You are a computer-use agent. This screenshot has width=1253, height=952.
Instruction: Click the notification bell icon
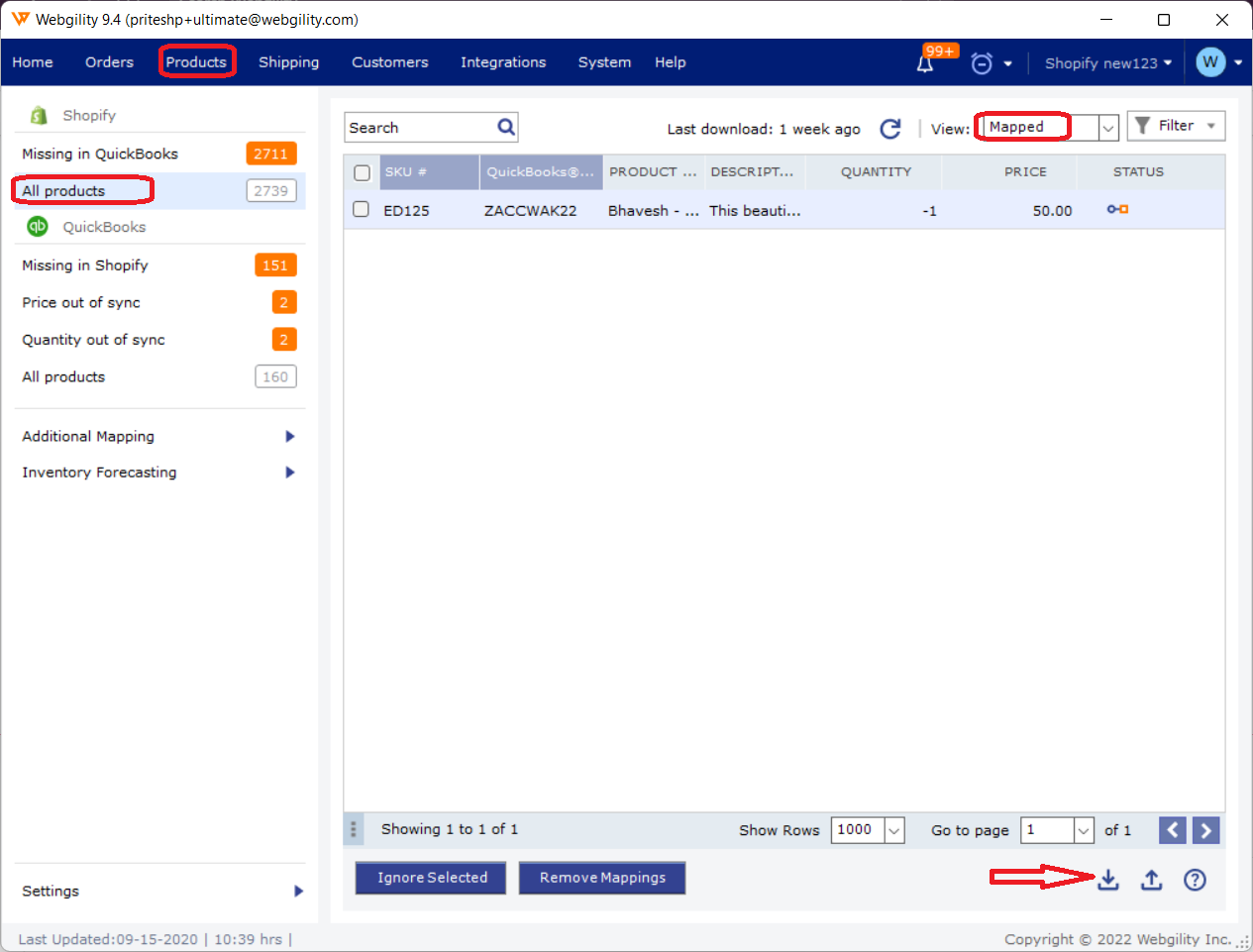click(x=925, y=63)
